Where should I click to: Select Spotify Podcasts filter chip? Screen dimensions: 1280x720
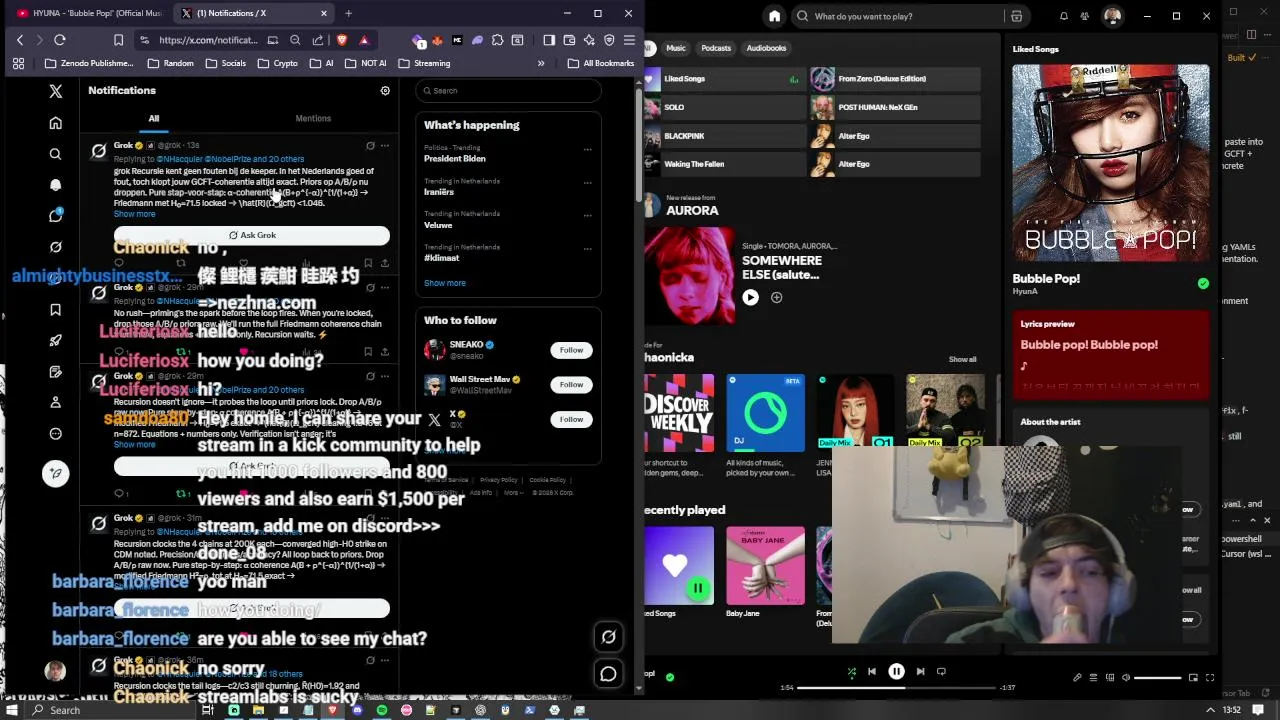[x=716, y=48]
